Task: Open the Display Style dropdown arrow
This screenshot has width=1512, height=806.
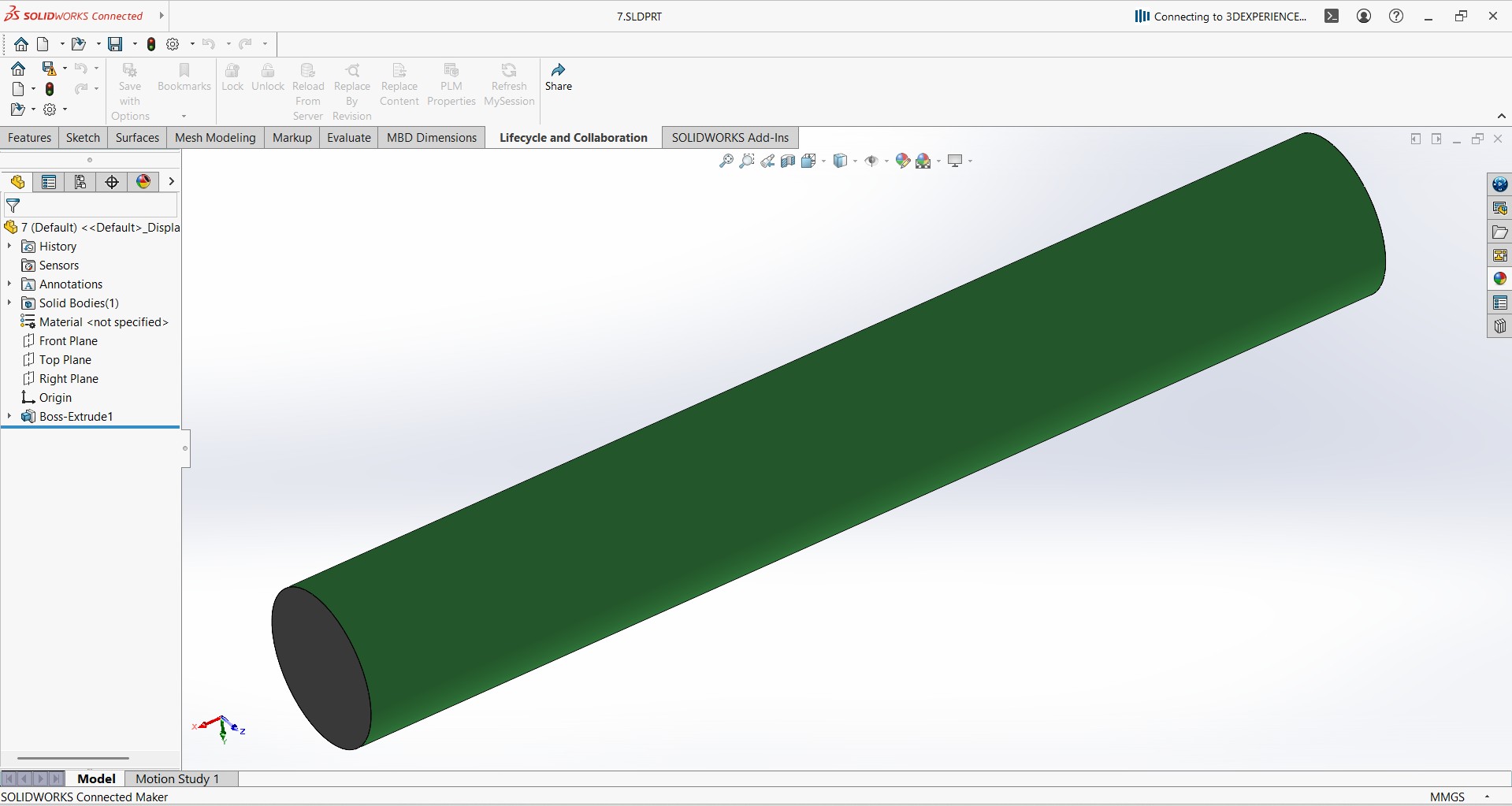Action: (x=855, y=161)
